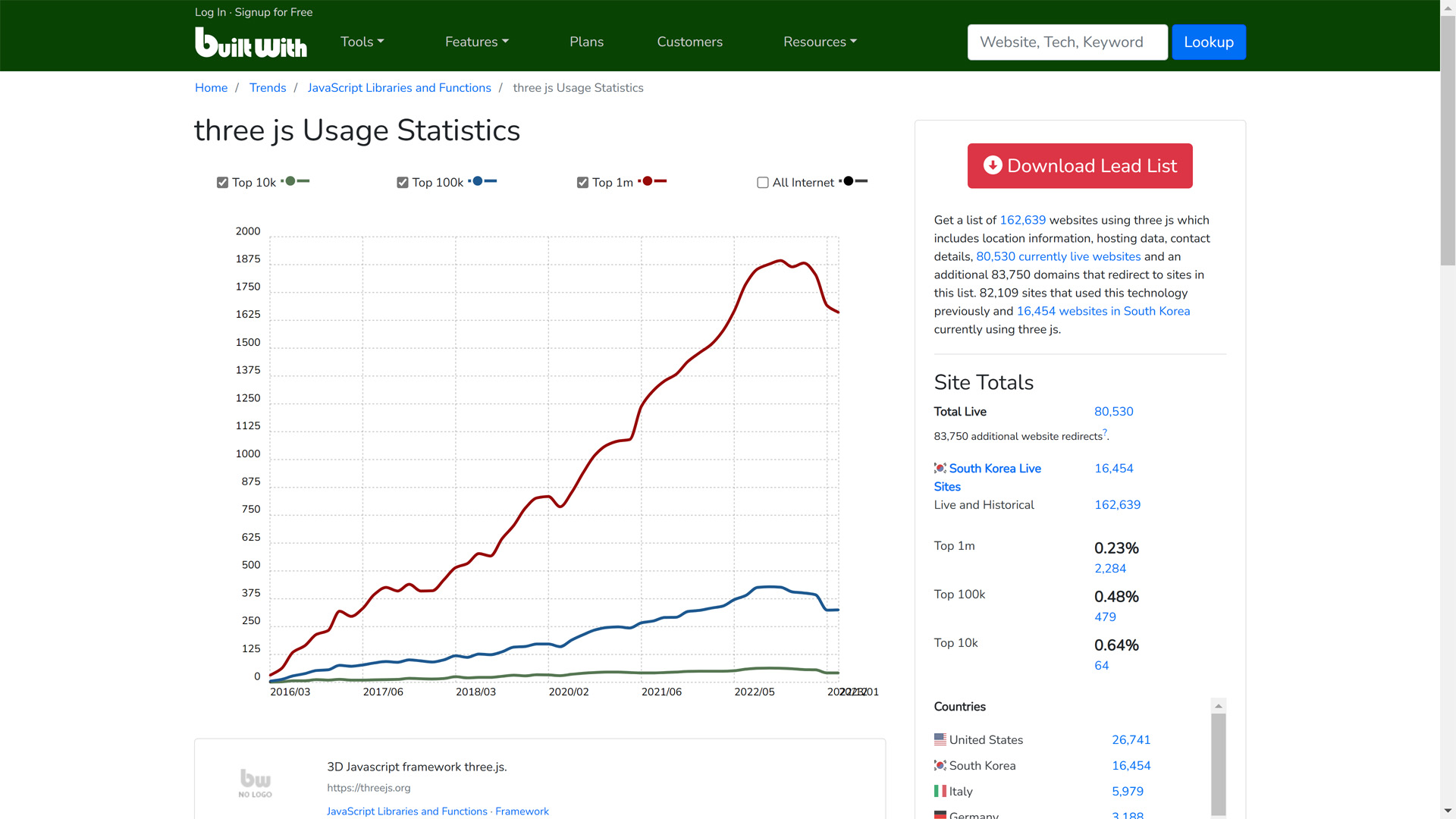Click the green Top 10k legend marker
The height and width of the screenshot is (819, 1456).
tap(296, 181)
